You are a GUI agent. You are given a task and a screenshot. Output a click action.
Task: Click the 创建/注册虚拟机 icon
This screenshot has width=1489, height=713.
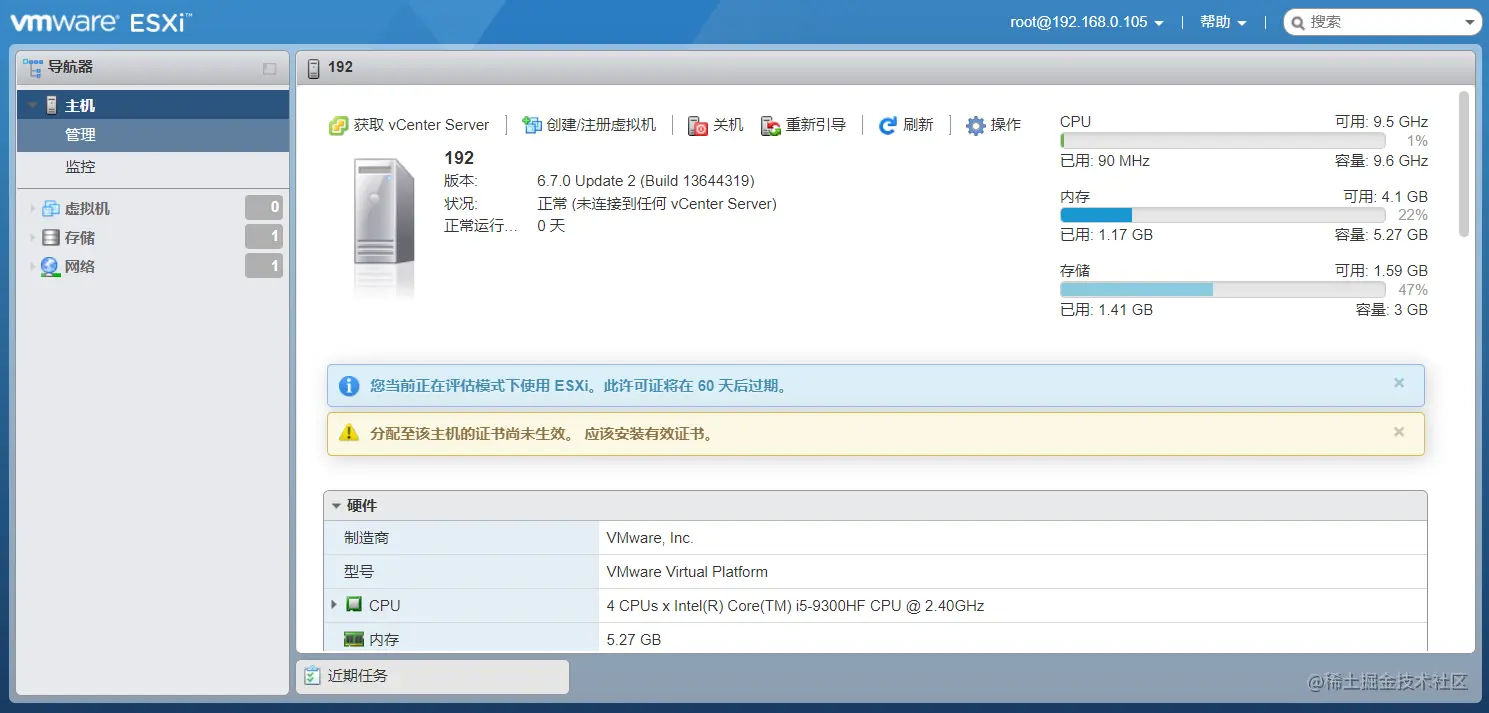tap(531, 125)
